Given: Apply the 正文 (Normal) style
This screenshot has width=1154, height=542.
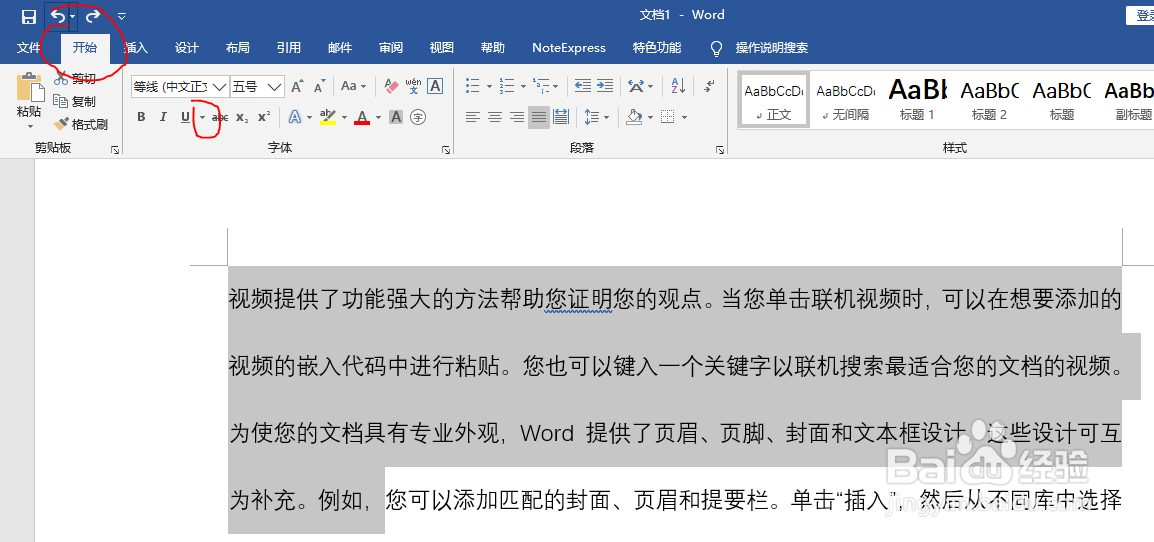Looking at the screenshot, I should 774,99.
